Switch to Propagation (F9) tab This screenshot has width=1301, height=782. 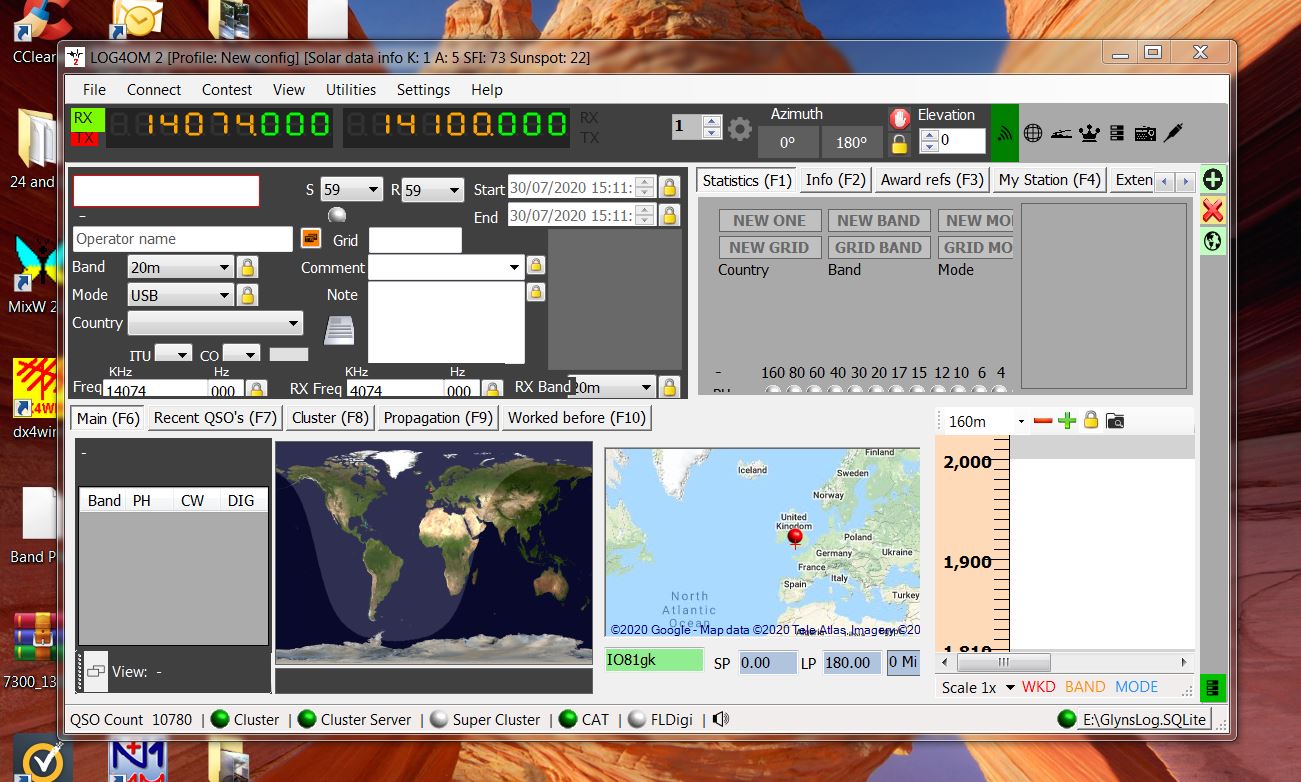tap(438, 418)
